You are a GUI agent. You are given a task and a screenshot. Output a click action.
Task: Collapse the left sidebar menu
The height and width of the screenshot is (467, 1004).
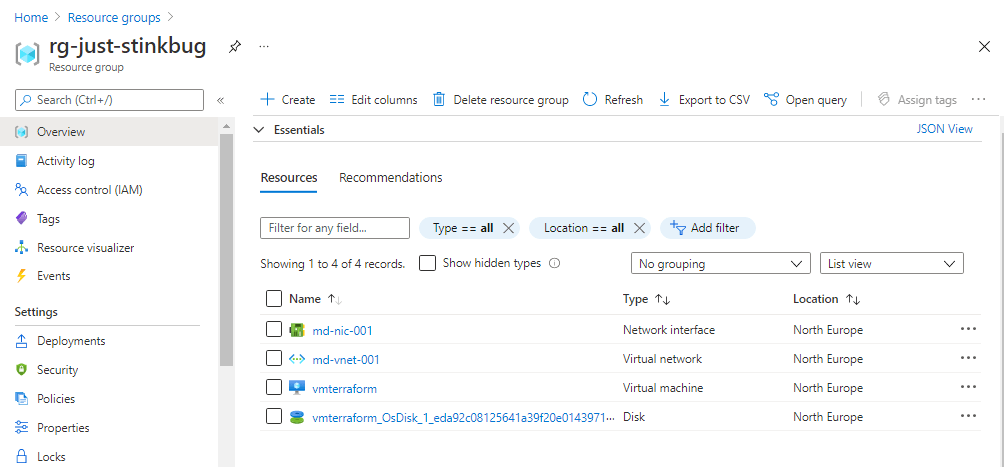click(x=220, y=100)
